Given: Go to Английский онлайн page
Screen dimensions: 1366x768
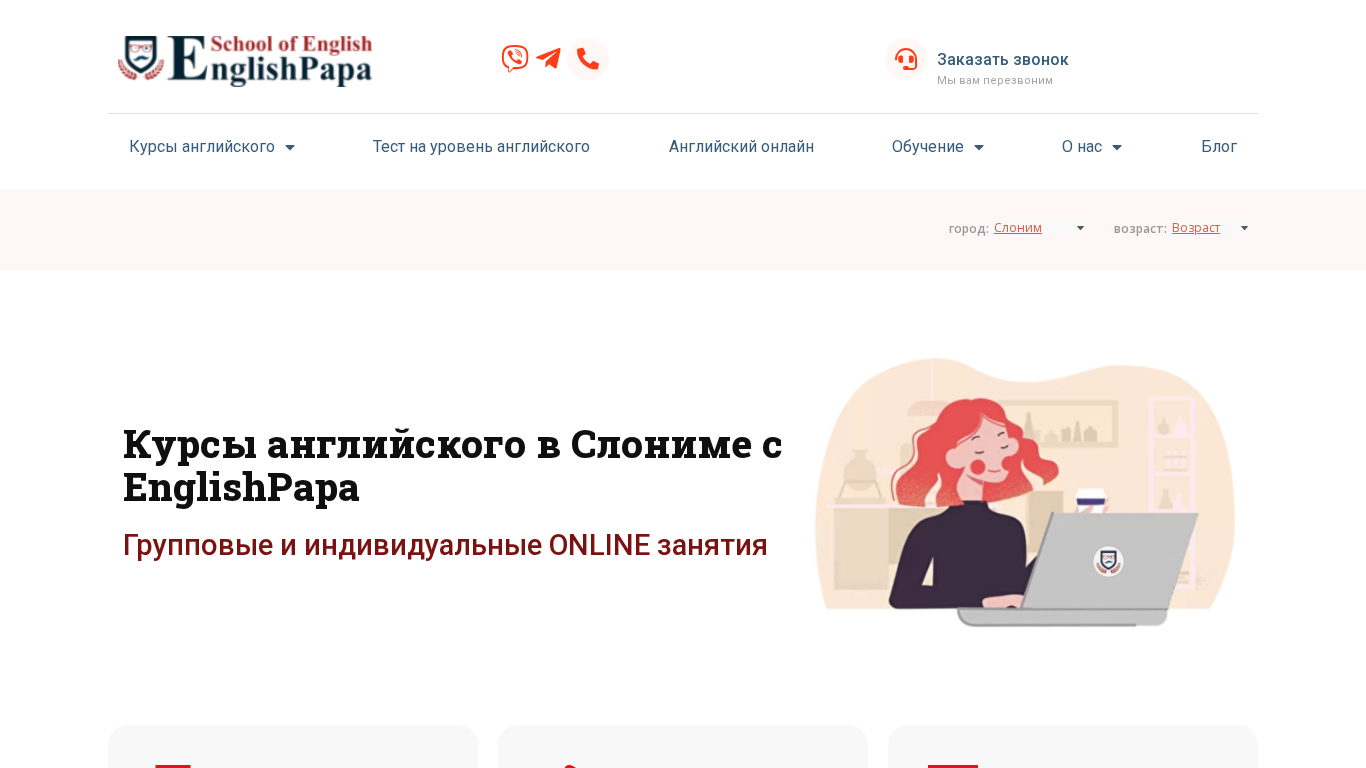Looking at the screenshot, I should [x=741, y=147].
